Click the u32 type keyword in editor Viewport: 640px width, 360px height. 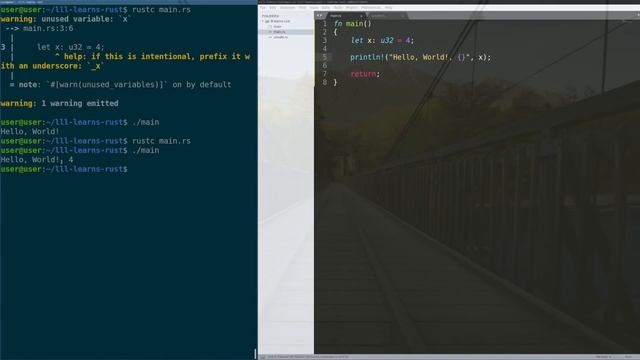point(387,40)
